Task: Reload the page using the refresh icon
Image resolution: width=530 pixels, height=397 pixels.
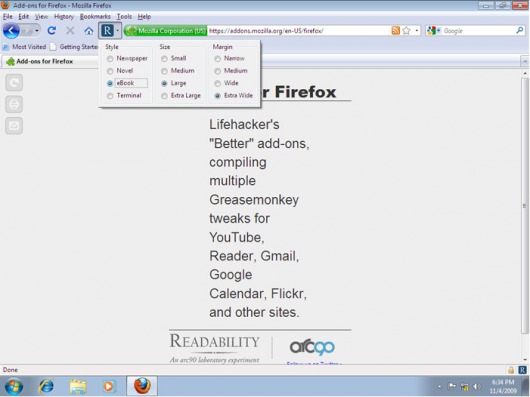Action: tap(51, 31)
